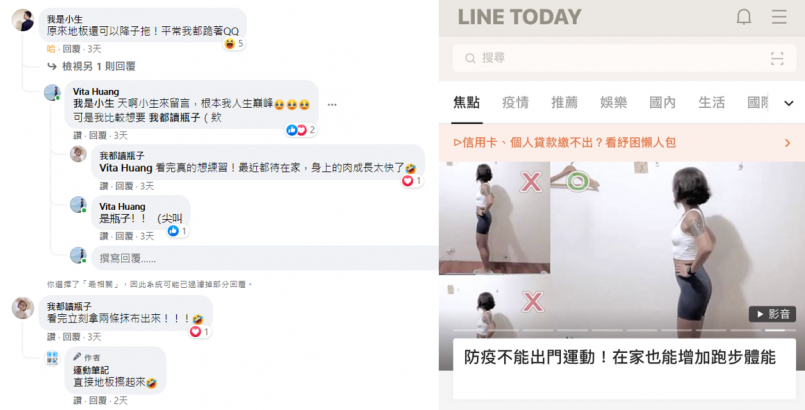Open the 紓困懶人包 banner arrow

[x=788, y=143]
